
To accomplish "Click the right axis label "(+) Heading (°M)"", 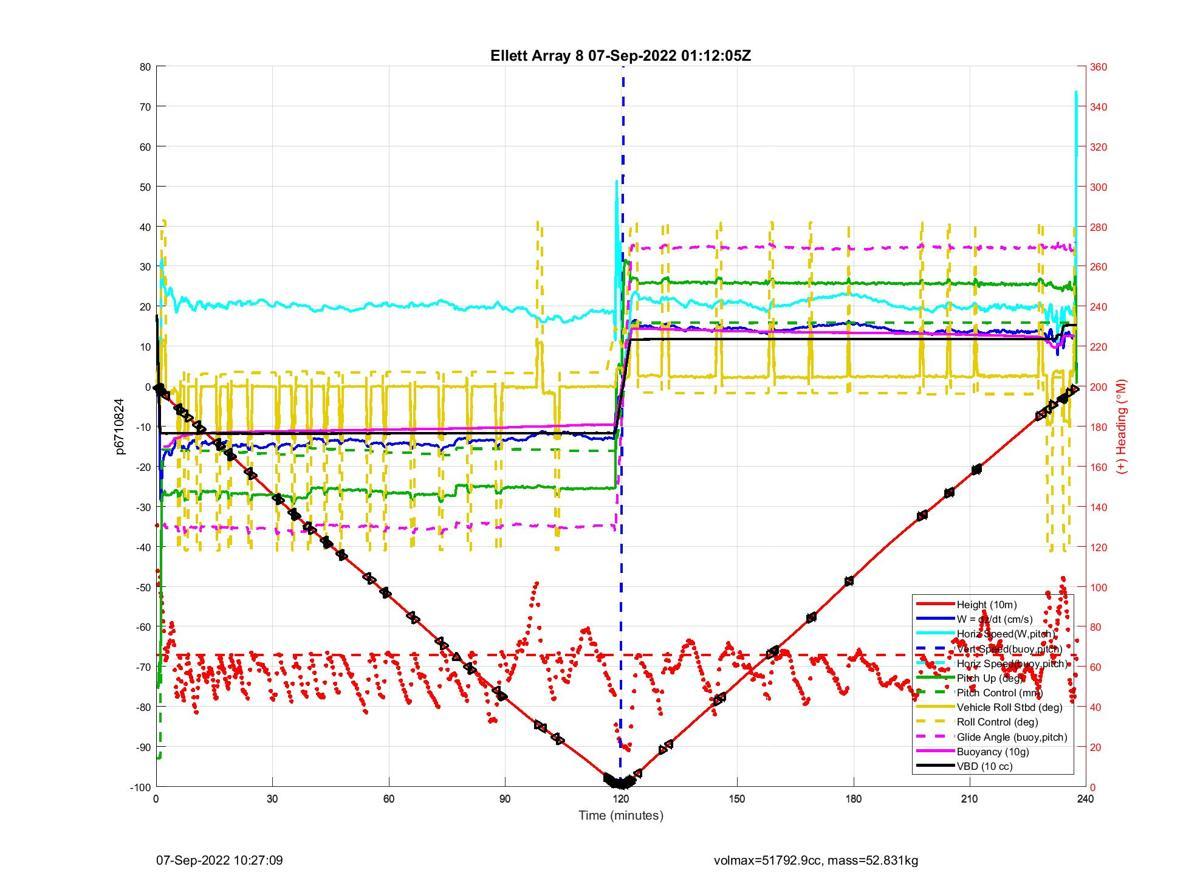I will [1122, 427].
